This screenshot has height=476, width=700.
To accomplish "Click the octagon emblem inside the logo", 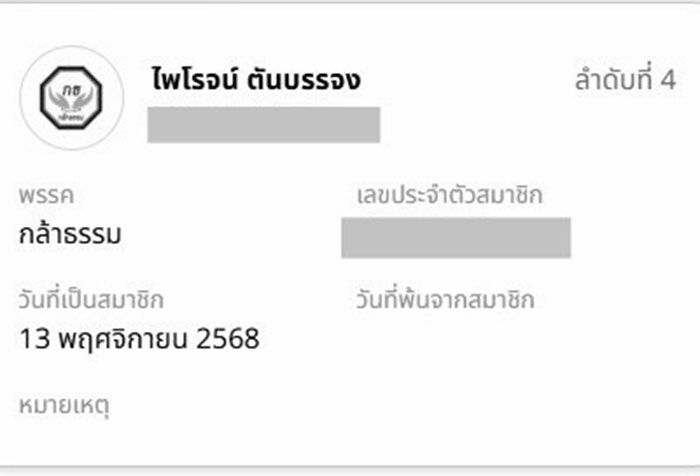I will point(71,96).
